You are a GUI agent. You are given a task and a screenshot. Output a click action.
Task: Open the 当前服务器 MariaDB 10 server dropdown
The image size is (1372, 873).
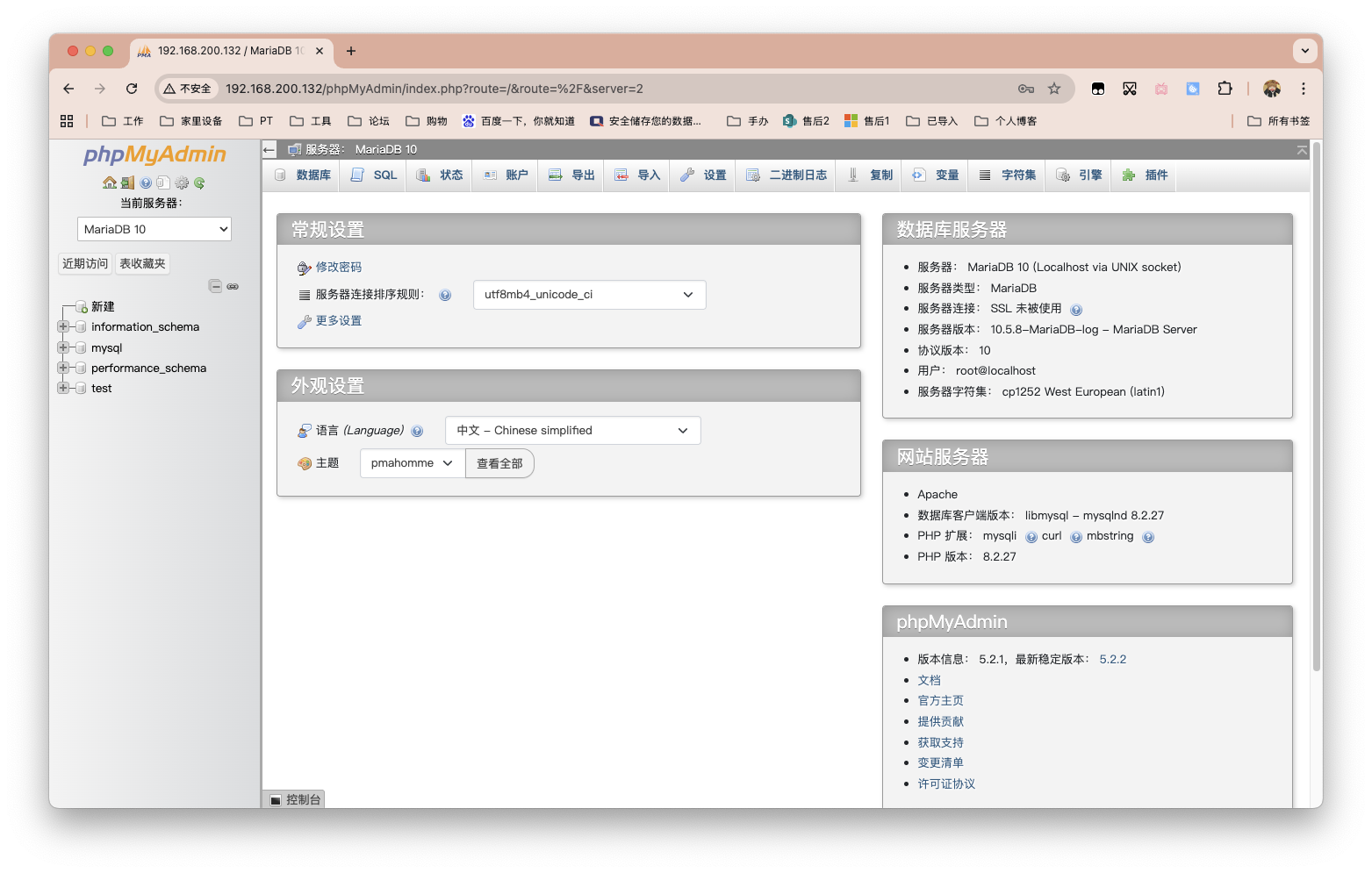coord(154,228)
